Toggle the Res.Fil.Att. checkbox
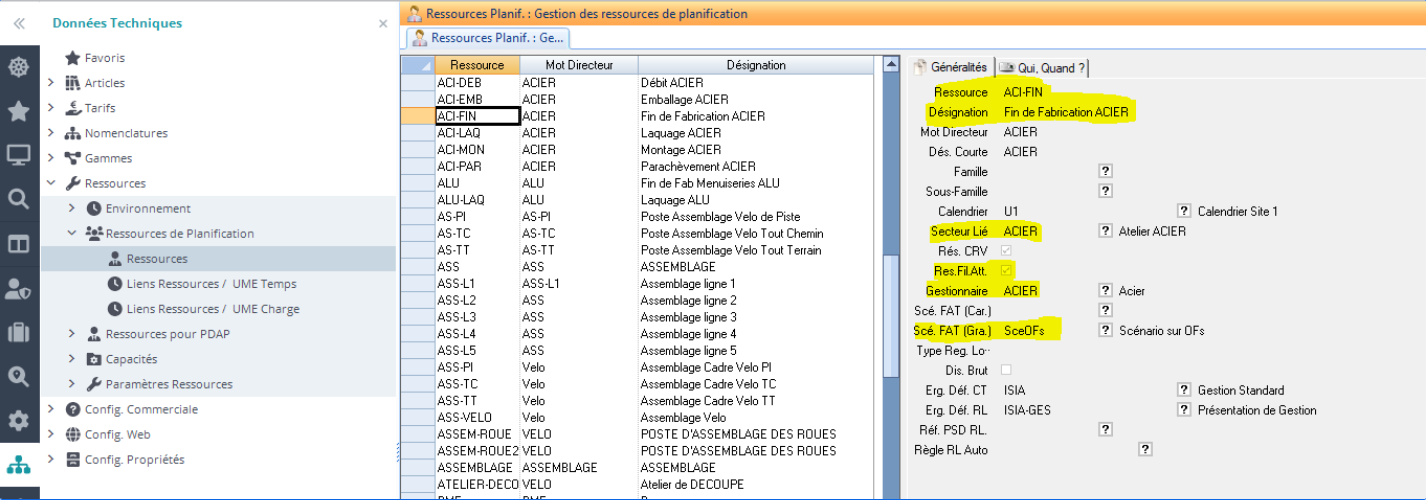This screenshot has height=500, width=1426. click(x=1007, y=271)
